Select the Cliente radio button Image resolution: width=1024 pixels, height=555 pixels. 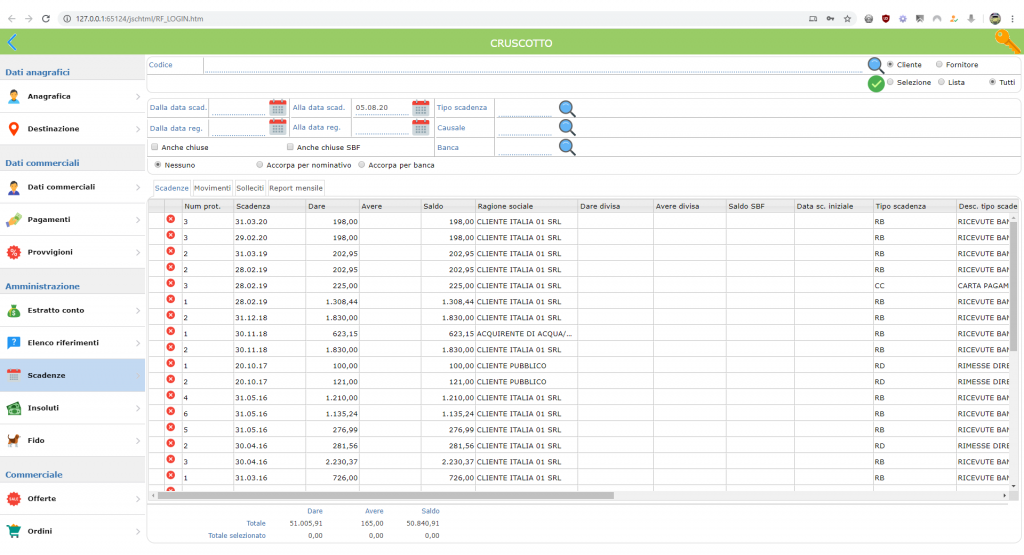(890, 64)
